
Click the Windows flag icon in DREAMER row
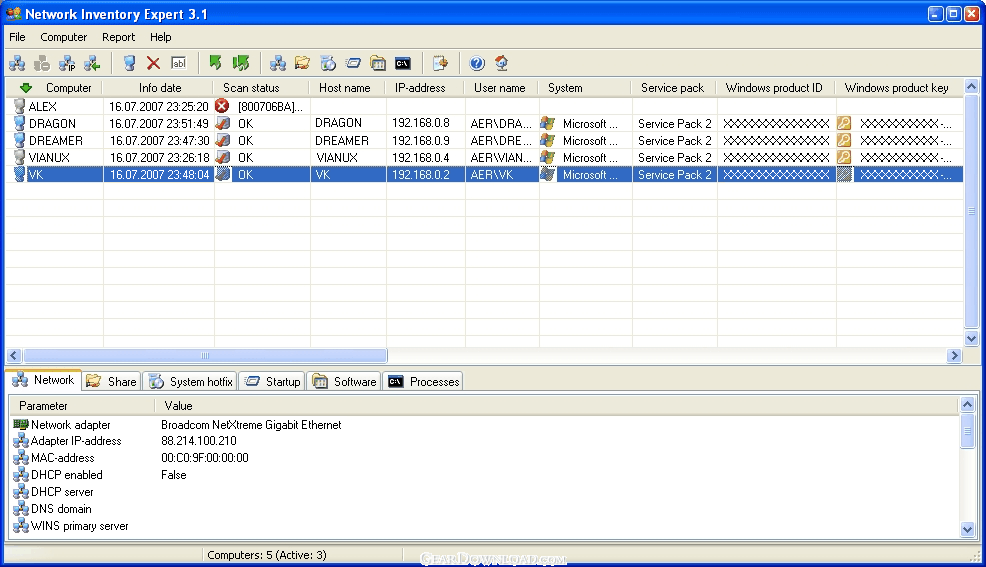click(547, 140)
